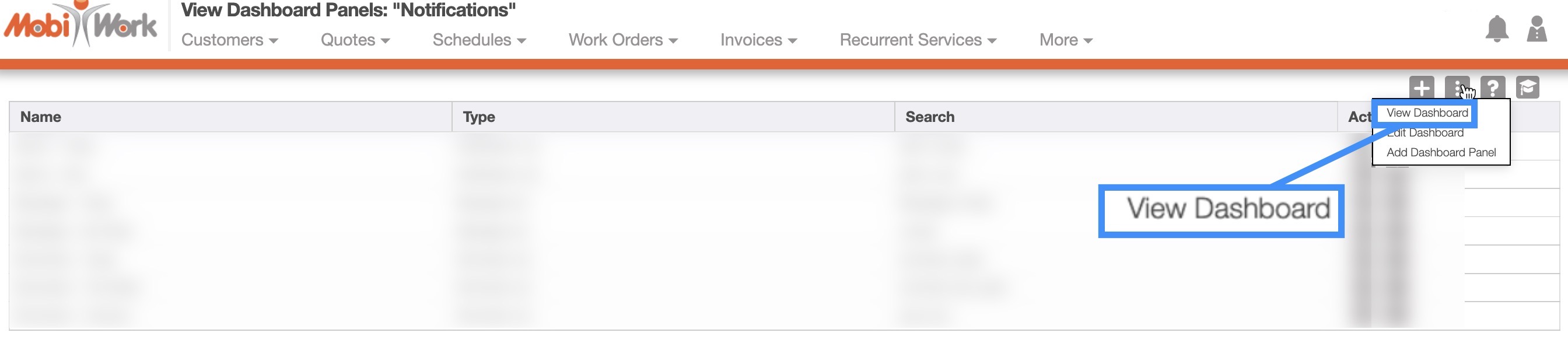Open the notifications bell
The image size is (1568, 350).
(x=1497, y=29)
